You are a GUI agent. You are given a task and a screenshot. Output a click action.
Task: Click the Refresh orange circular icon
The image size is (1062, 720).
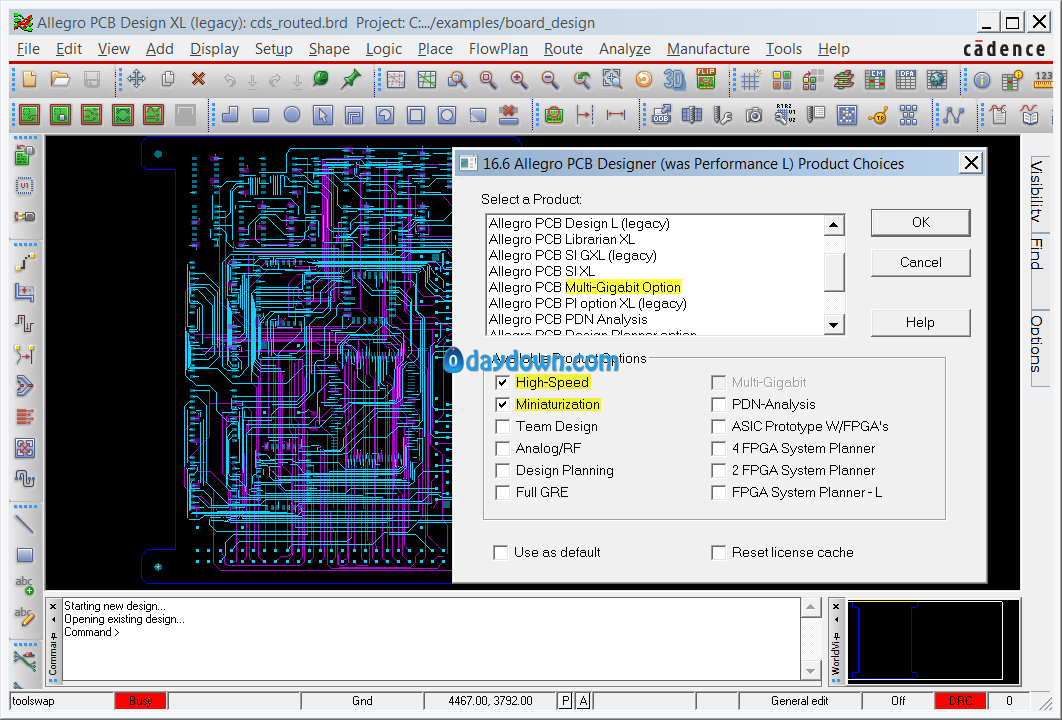point(643,79)
